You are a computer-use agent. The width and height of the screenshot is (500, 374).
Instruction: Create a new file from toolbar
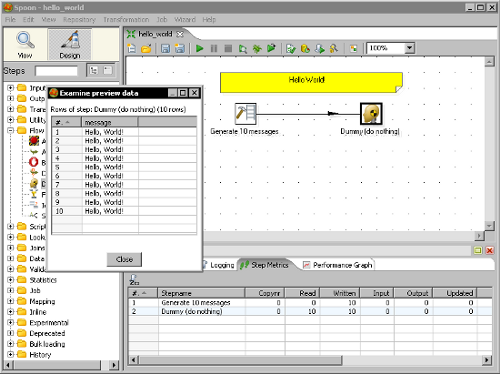click(132, 49)
